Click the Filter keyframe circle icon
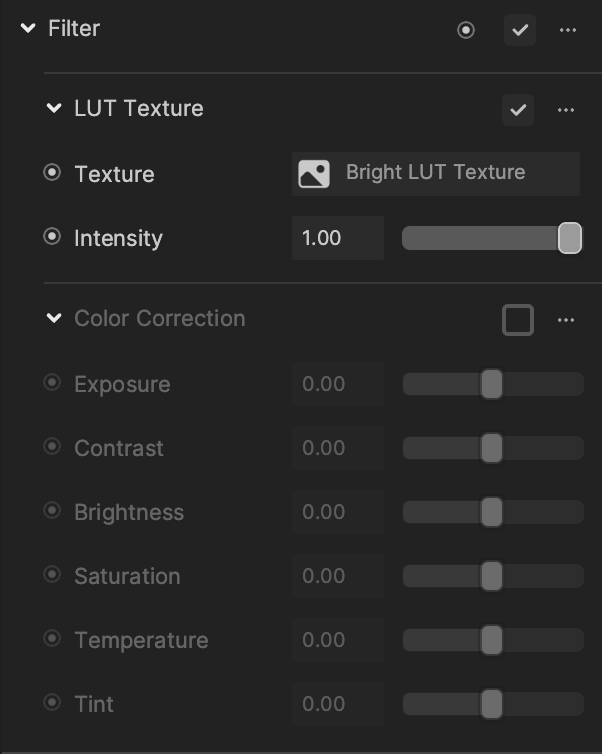This screenshot has height=754, width=602. coord(465,30)
